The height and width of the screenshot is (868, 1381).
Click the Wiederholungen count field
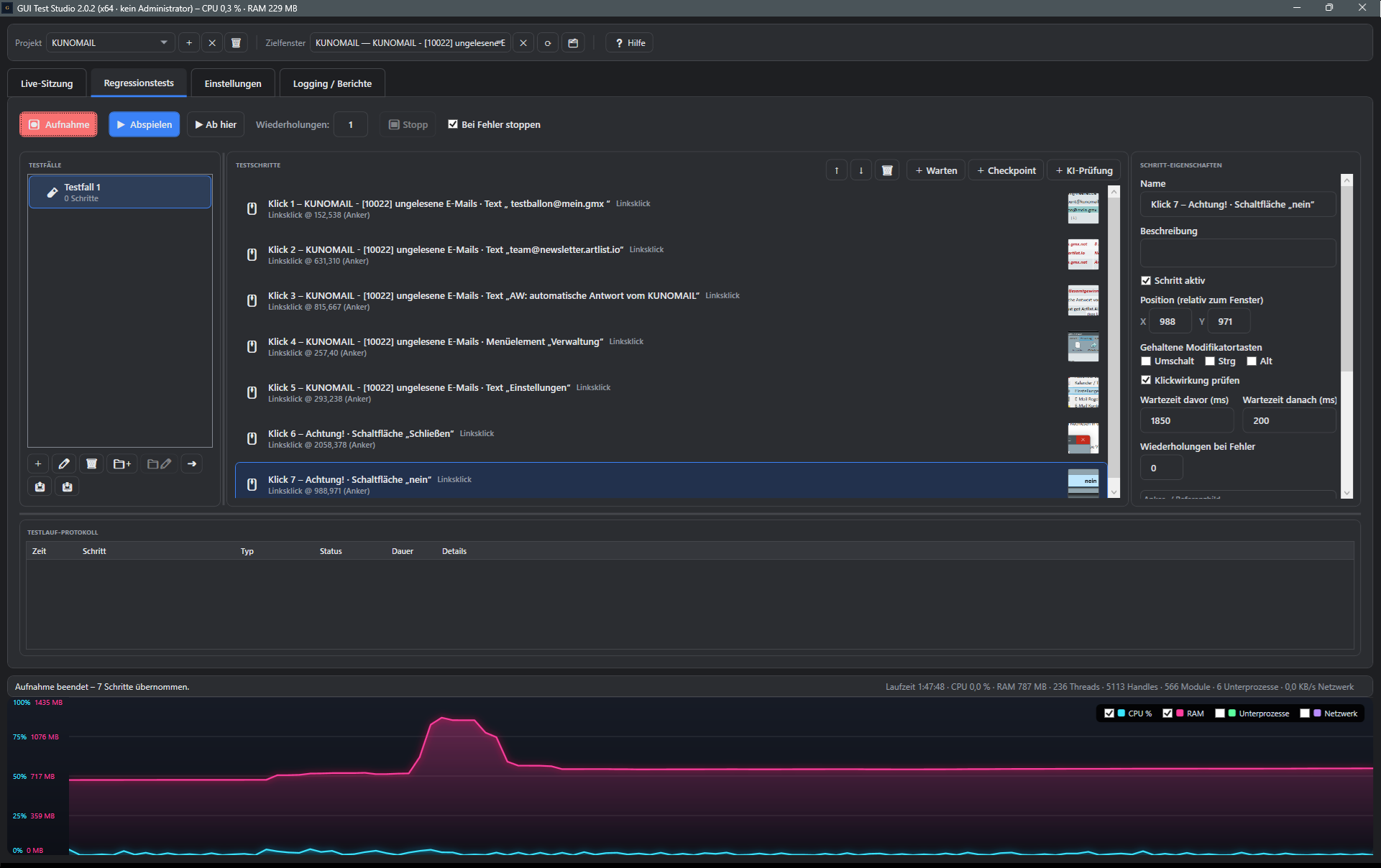point(352,124)
